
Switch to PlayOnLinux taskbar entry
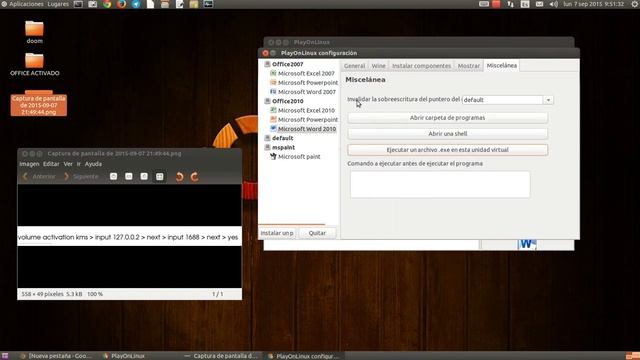pyautogui.click(x=124, y=356)
